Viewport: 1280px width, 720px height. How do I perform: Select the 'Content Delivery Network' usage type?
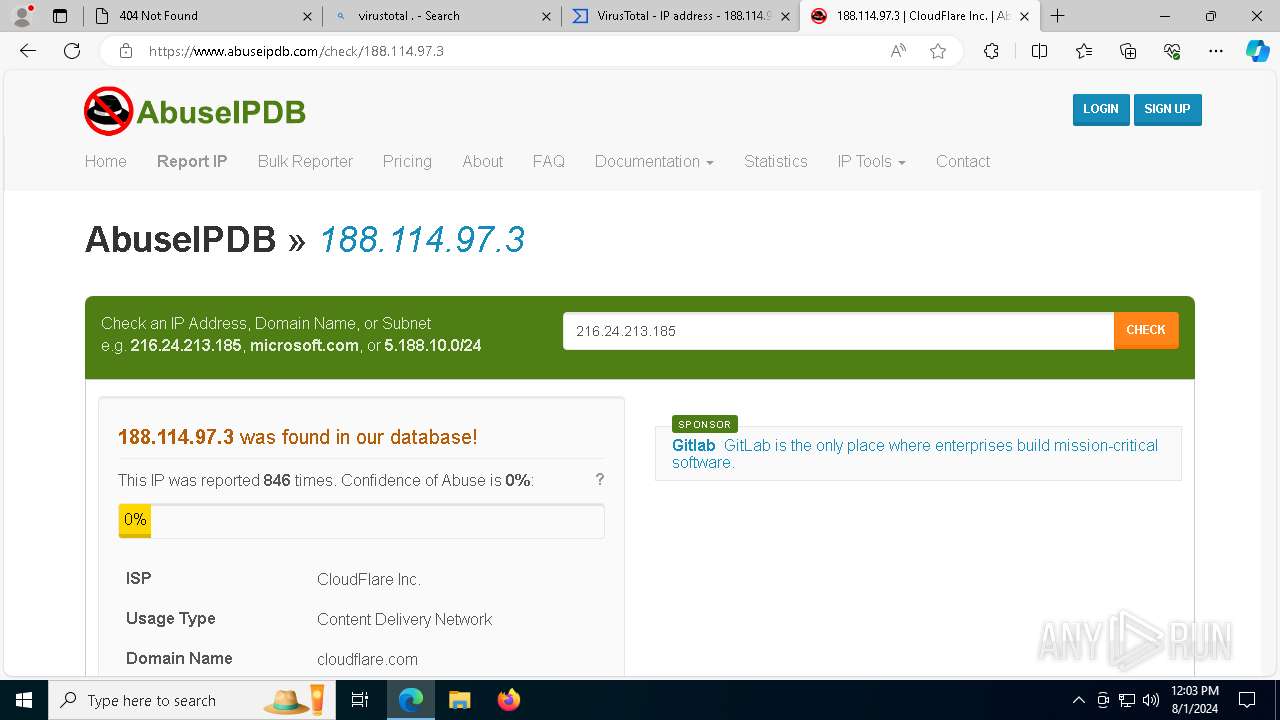tap(404, 619)
